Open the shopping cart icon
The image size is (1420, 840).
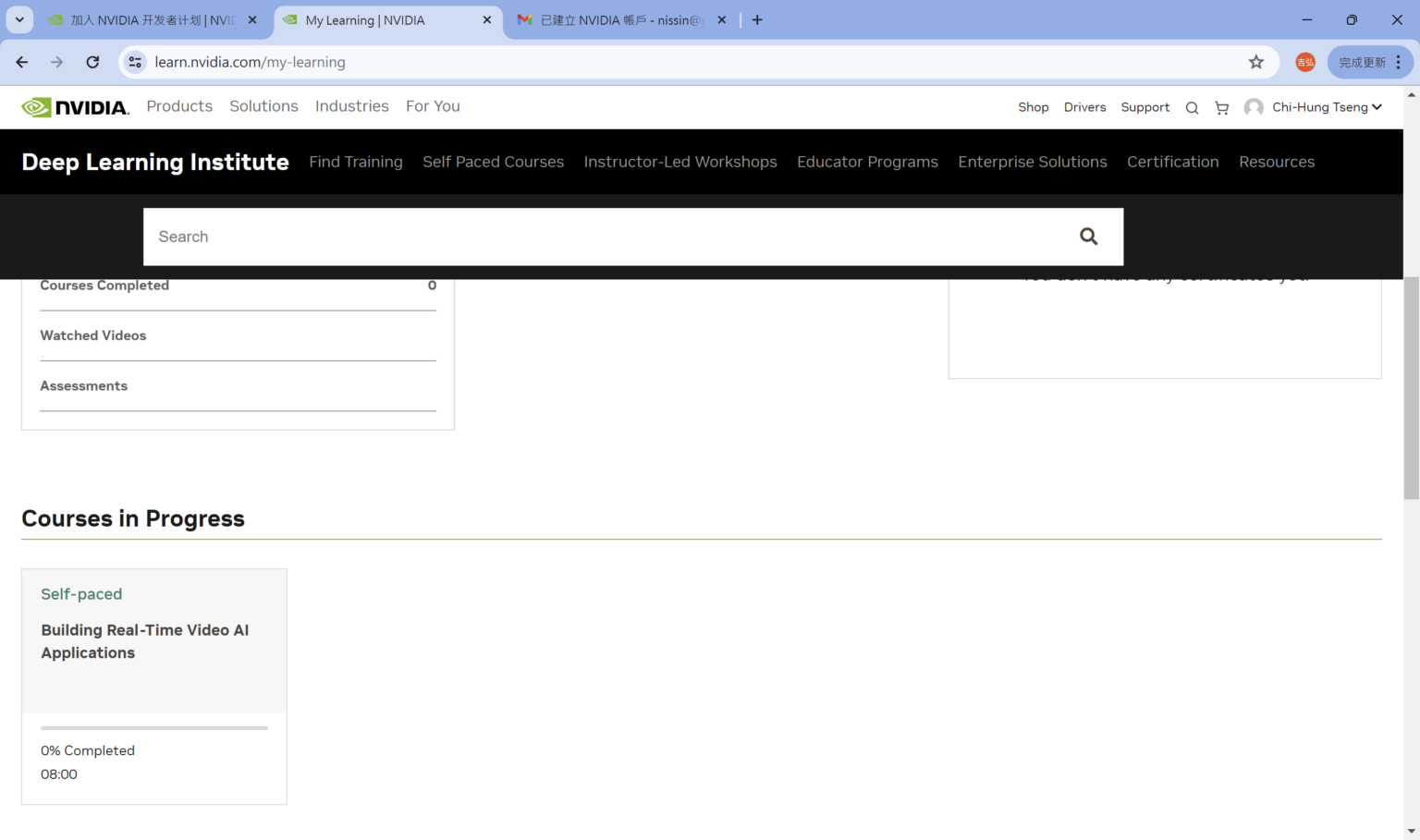(x=1221, y=108)
